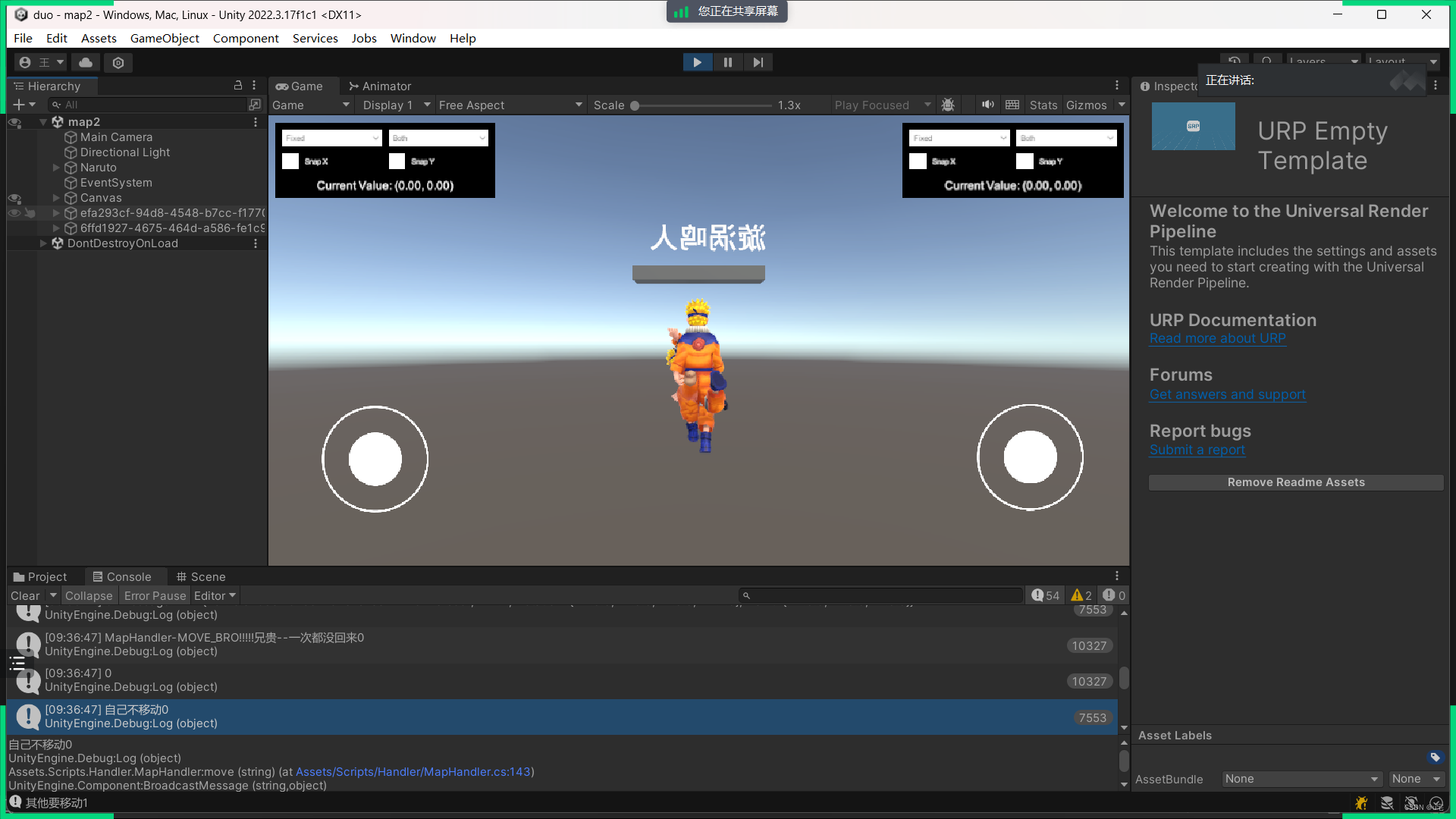The width and height of the screenshot is (1456, 819).
Task: Toggle the Error Pause console option
Action: point(155,596)
